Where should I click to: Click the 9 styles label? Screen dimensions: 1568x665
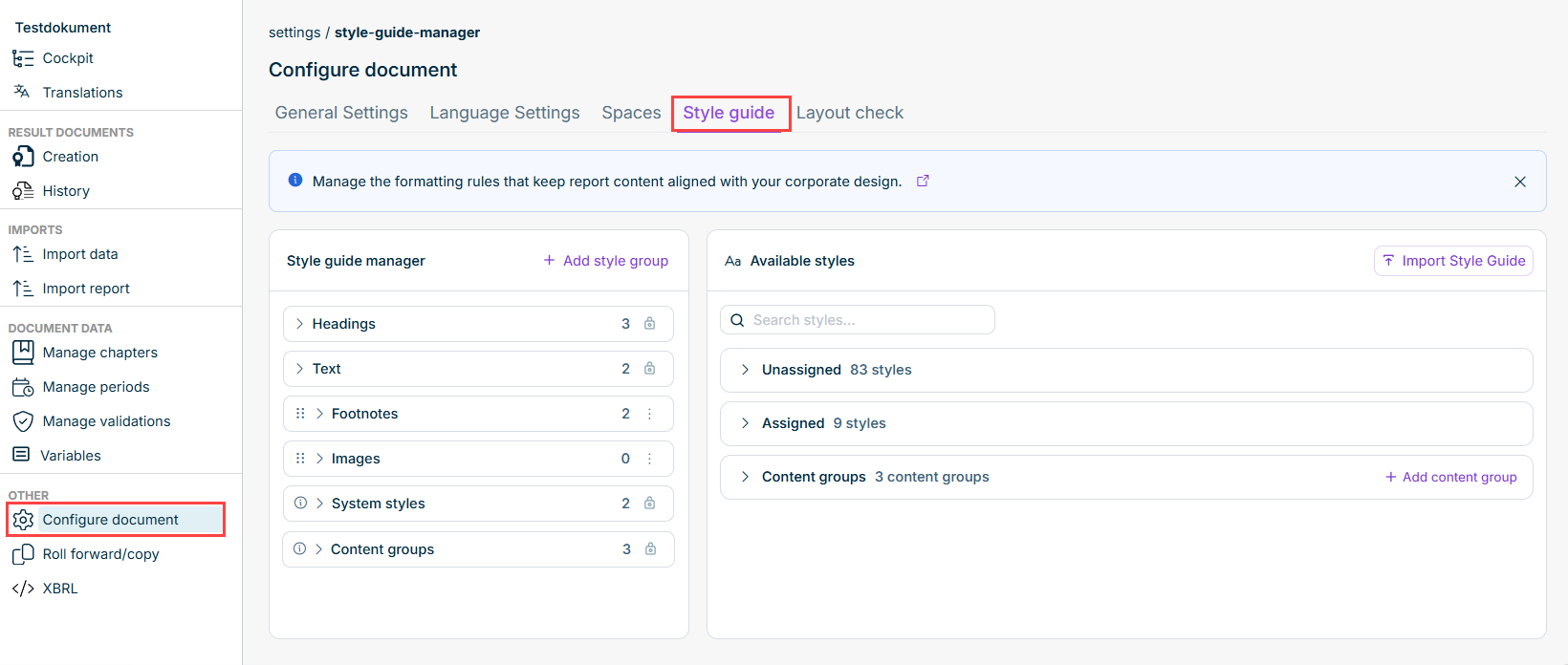[x=860, y=423]
